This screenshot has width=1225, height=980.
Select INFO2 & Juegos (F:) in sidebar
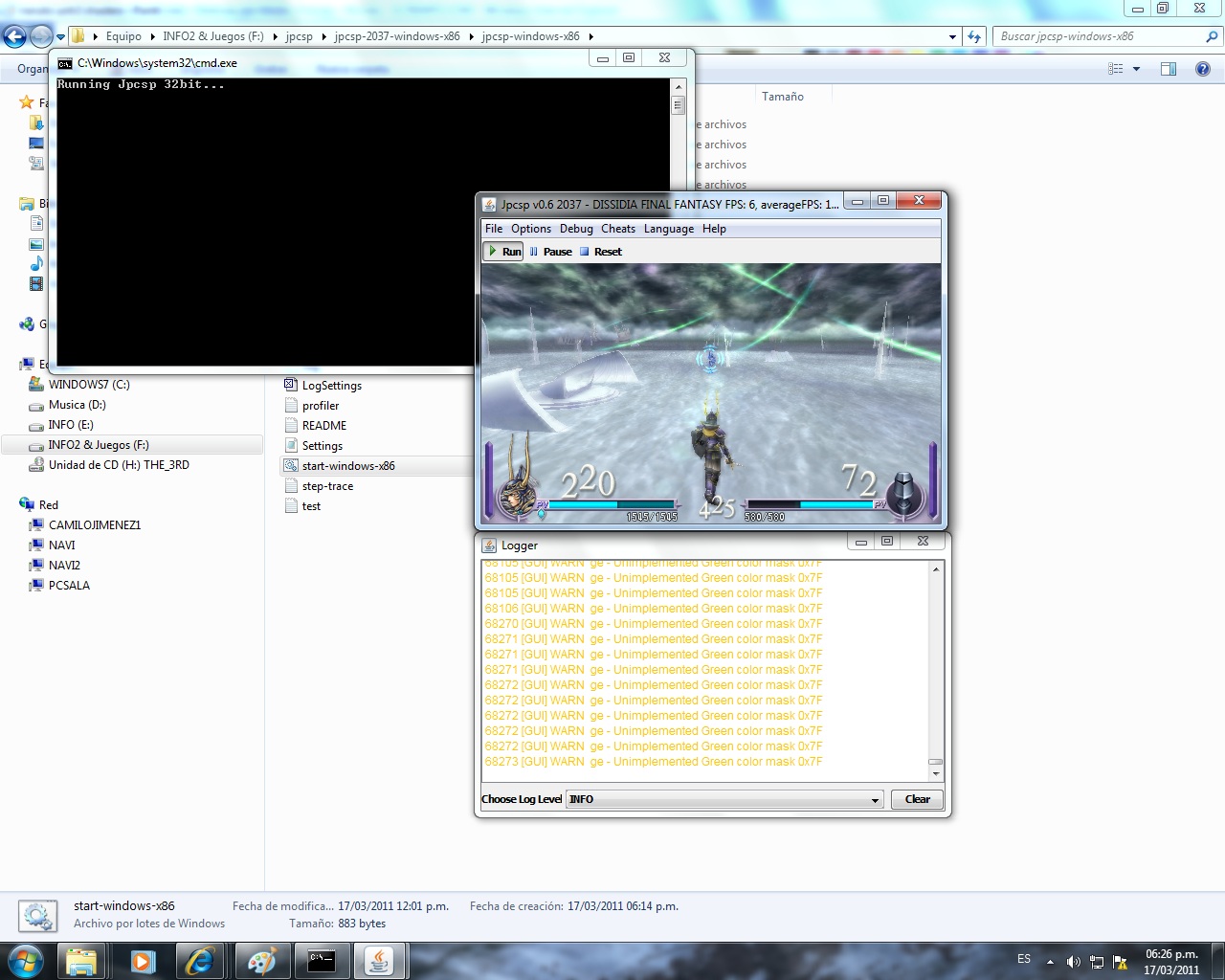[x=99, y=445]
